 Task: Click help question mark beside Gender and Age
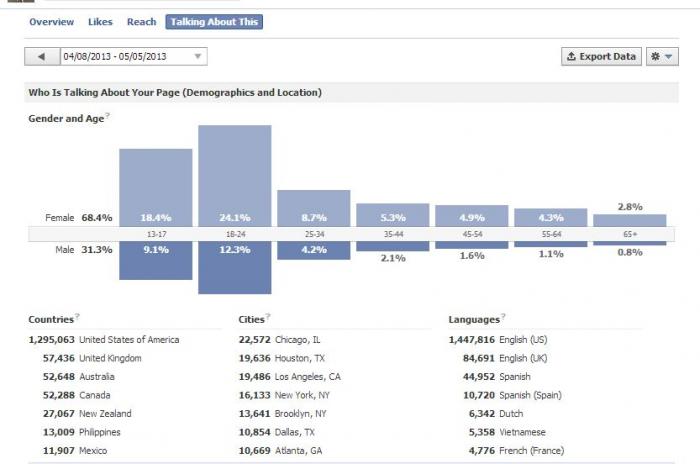[x=108, y=116]
